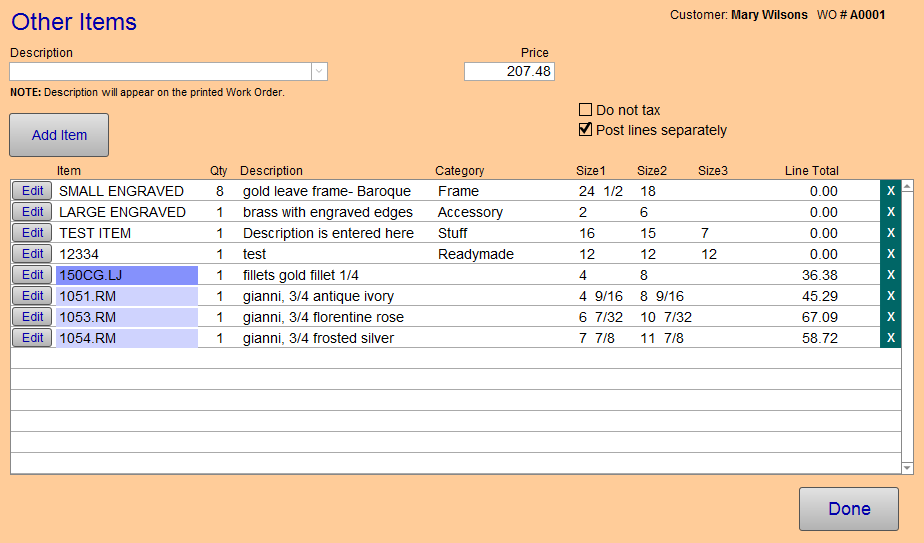This screenshot has height=543, width=924.
Task: Remove 150CG.LJ fillet line via X
Action: pos(890,275)
